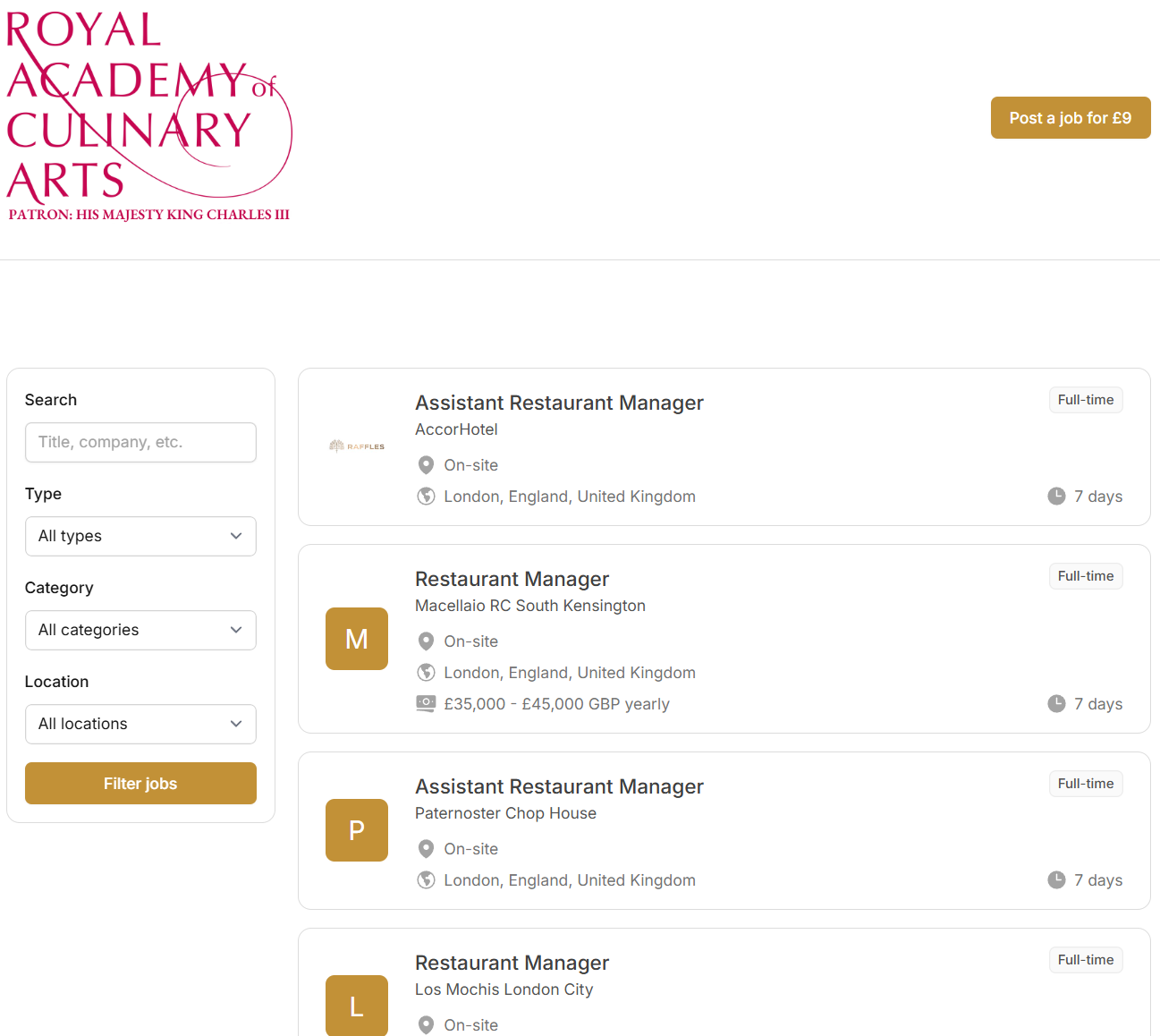Click the P avatar for Paternoster Chop House
The height and width of the screenshot is (1036, 1160).
point(357,830)
